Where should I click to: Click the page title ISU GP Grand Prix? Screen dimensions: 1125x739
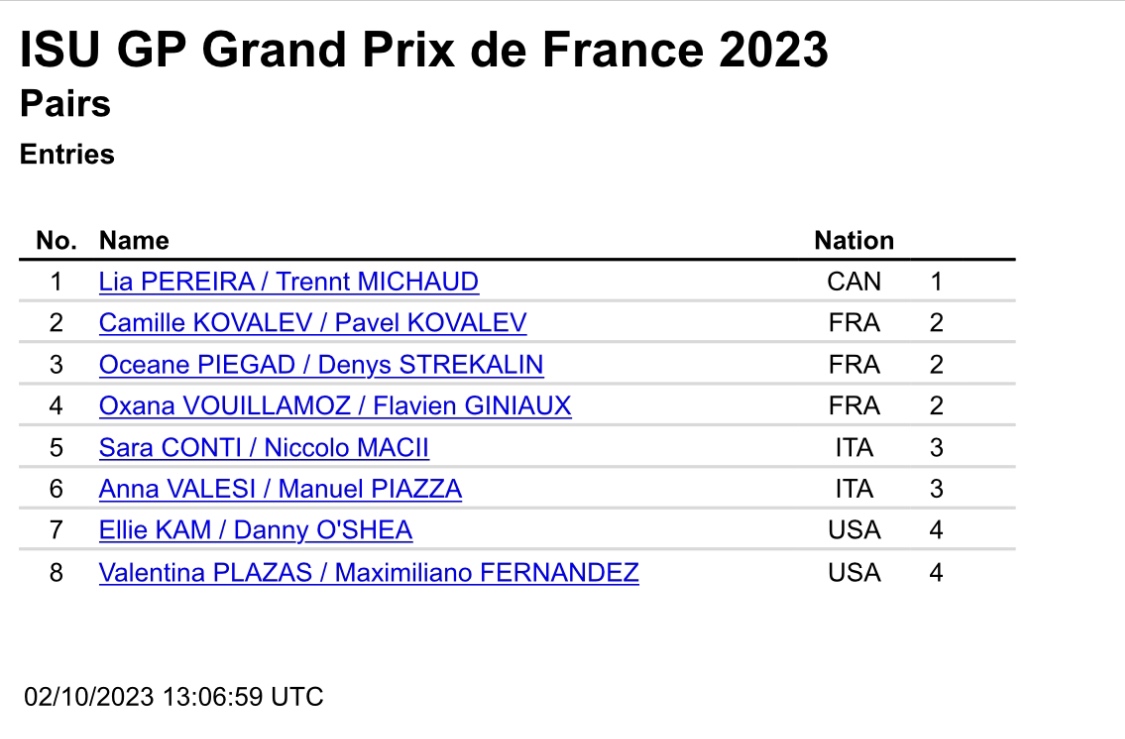click(x=424, y=50)
